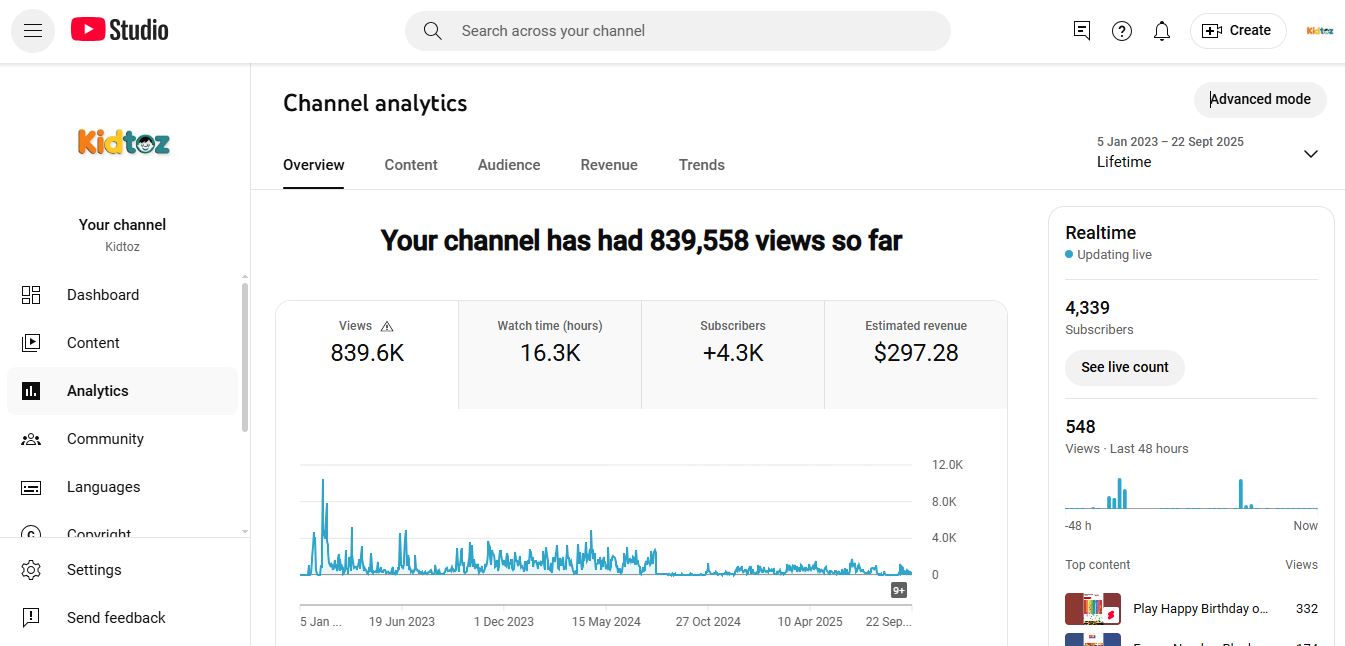The image size is (1345, 646).
Task: Open the notifications bell
Action: (x=1161, y=31)
